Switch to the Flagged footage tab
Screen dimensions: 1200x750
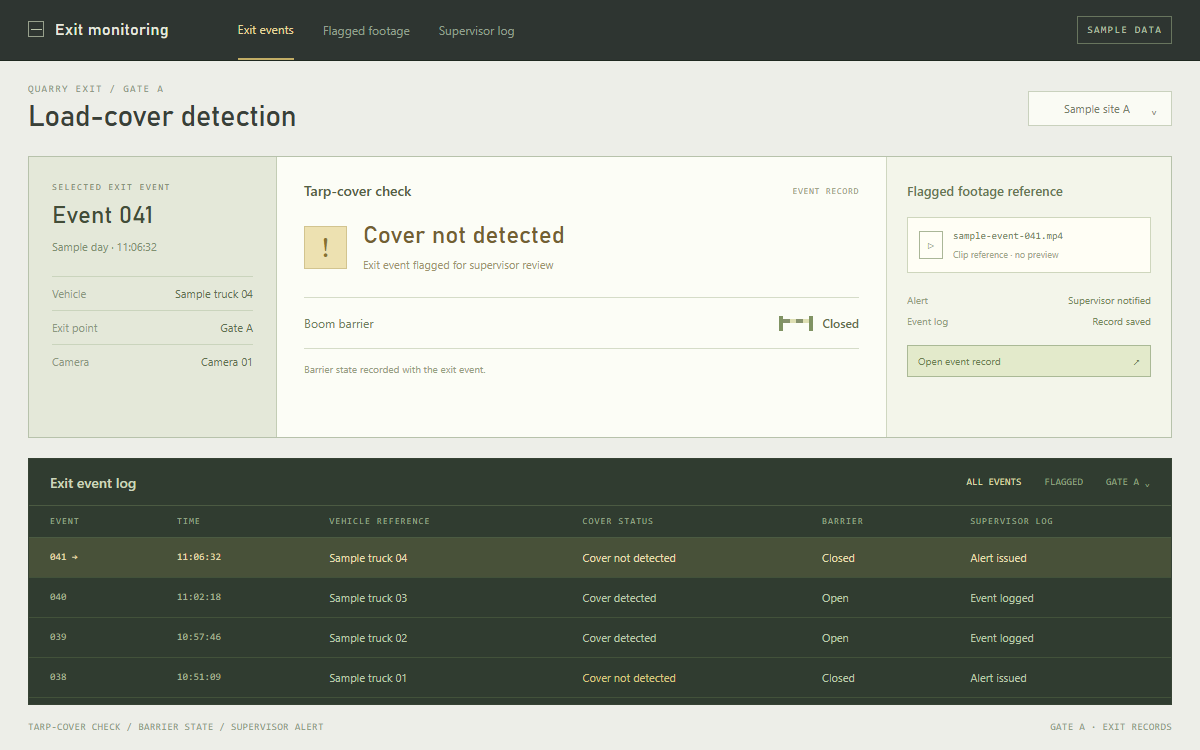(366, 31)
